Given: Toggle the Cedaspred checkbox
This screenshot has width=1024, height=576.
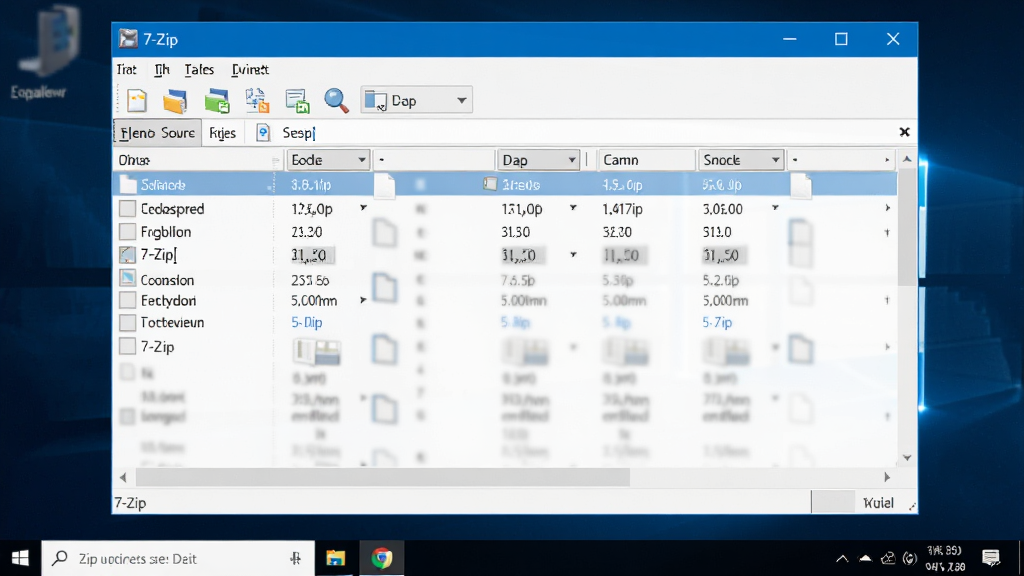Looking at the screenshot, I should [x=127, y=208].
